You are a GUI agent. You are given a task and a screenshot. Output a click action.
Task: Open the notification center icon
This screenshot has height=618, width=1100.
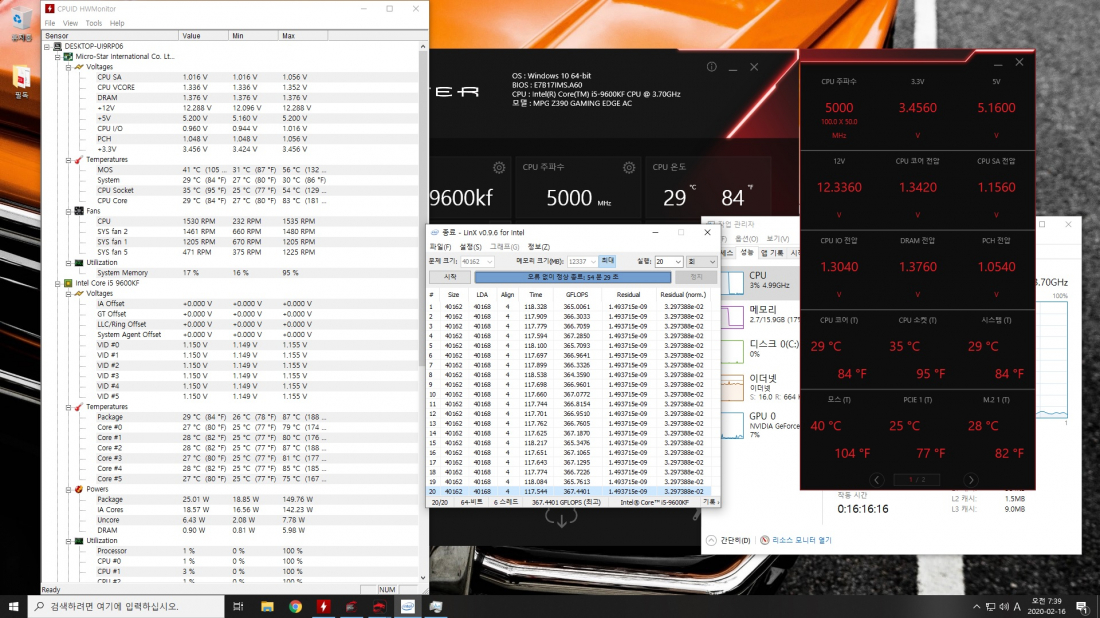1082,606
